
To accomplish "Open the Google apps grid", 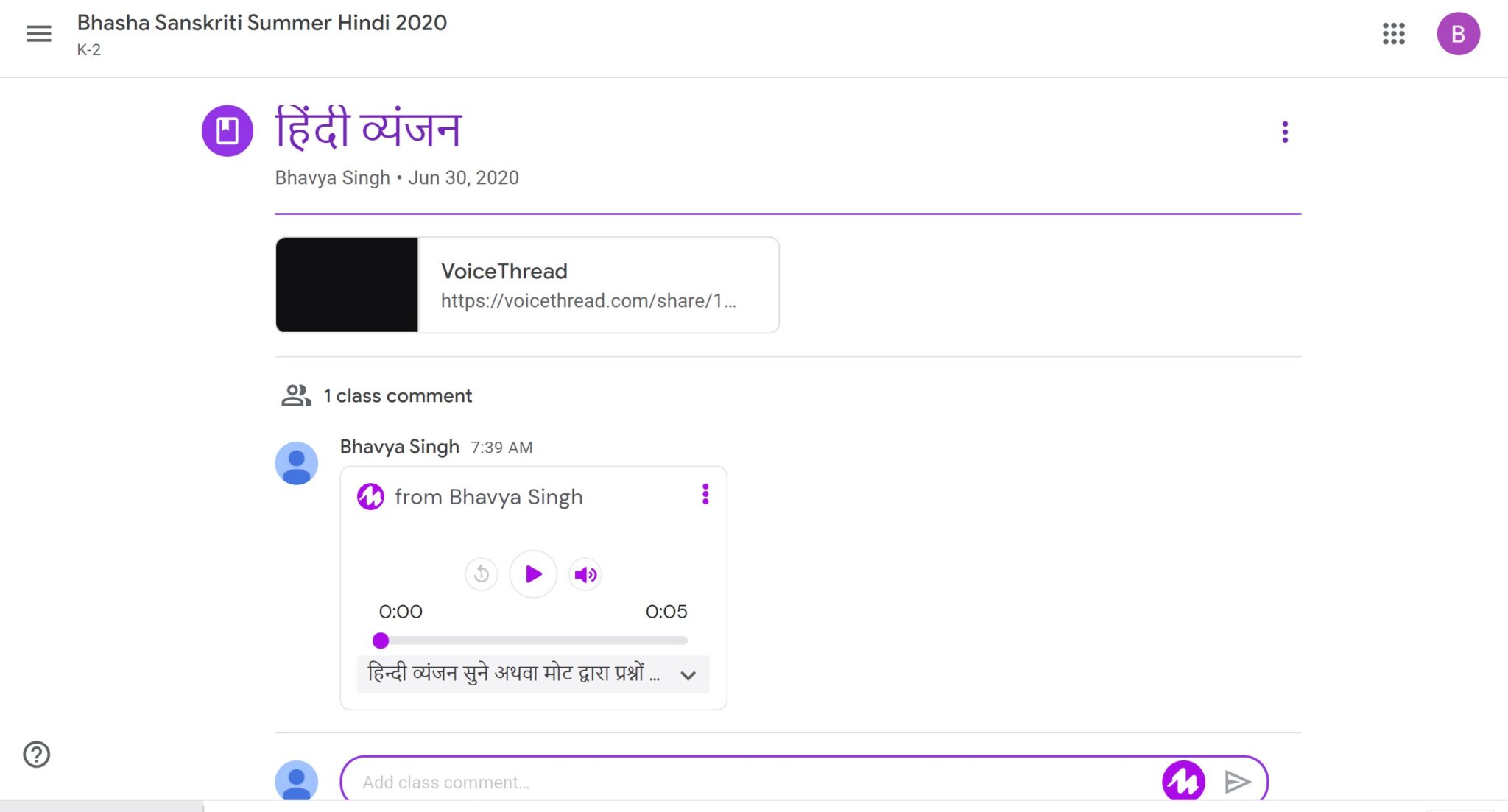I will [x=1395, y=34].
